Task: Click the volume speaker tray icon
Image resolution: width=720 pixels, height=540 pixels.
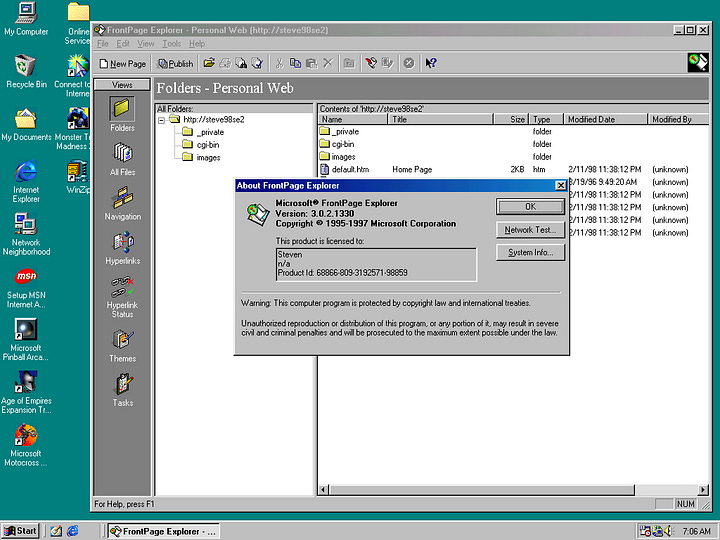Action: [667, 531]
